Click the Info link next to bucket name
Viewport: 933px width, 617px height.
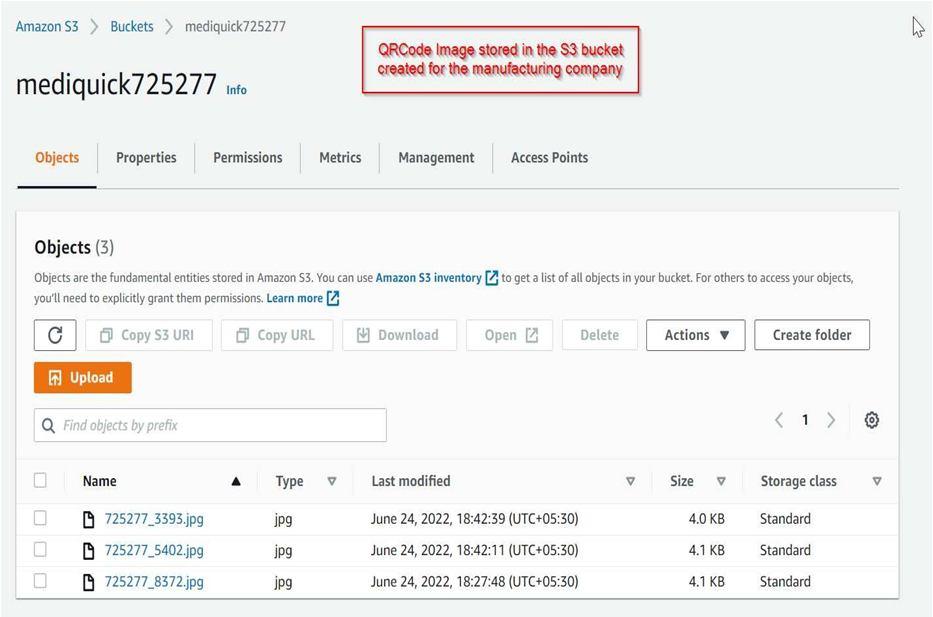pyautogui.click(x=236, y=90)
